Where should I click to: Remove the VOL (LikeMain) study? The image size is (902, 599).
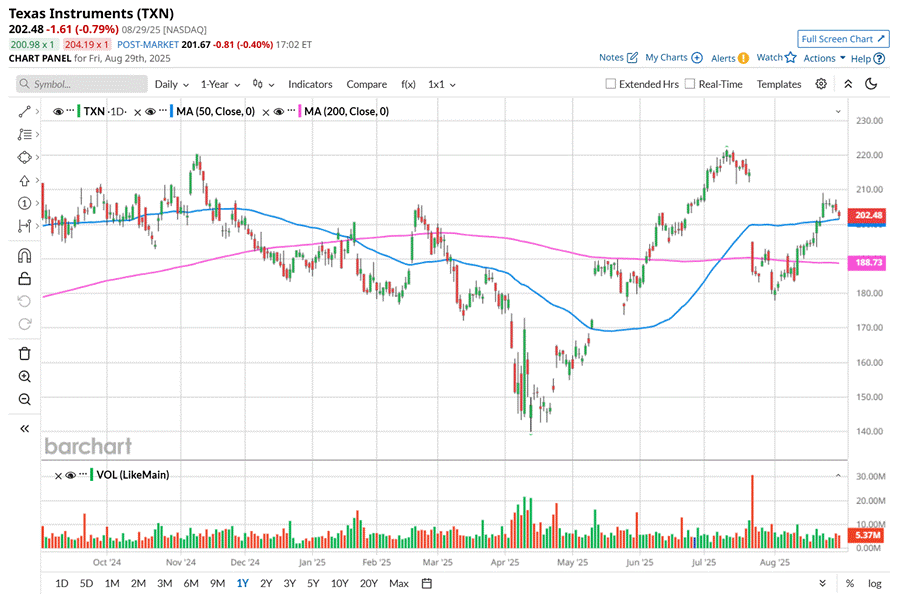[x=58, y=476]
